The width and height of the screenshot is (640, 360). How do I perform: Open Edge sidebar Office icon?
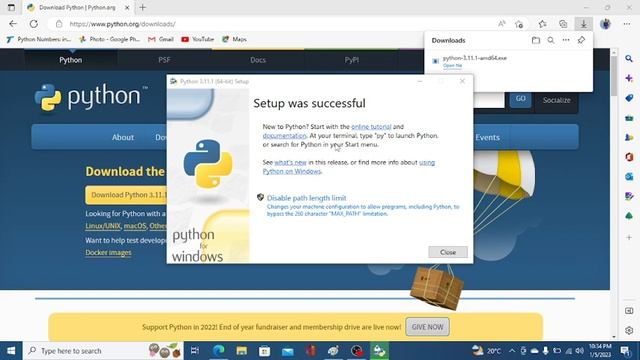point(629,157)
